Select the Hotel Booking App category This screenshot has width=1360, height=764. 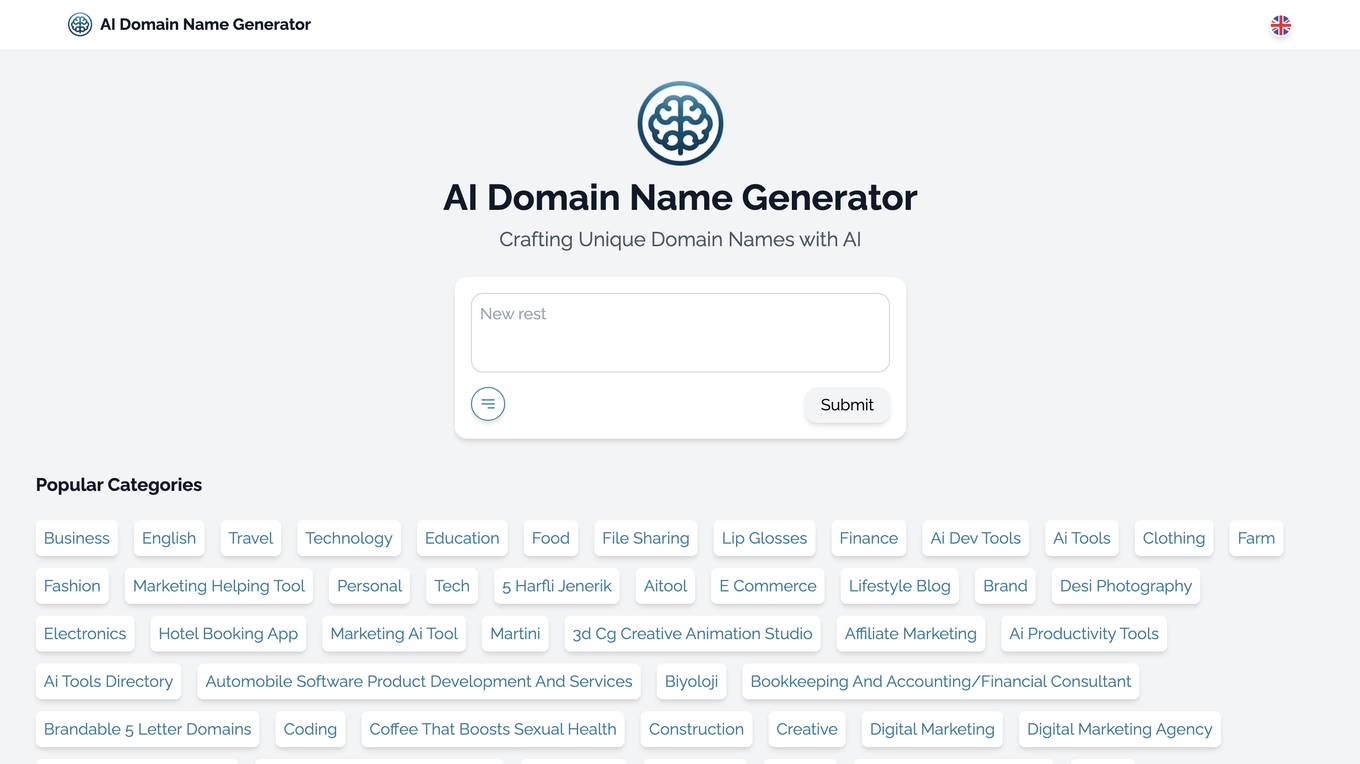[x=228, y=634]
